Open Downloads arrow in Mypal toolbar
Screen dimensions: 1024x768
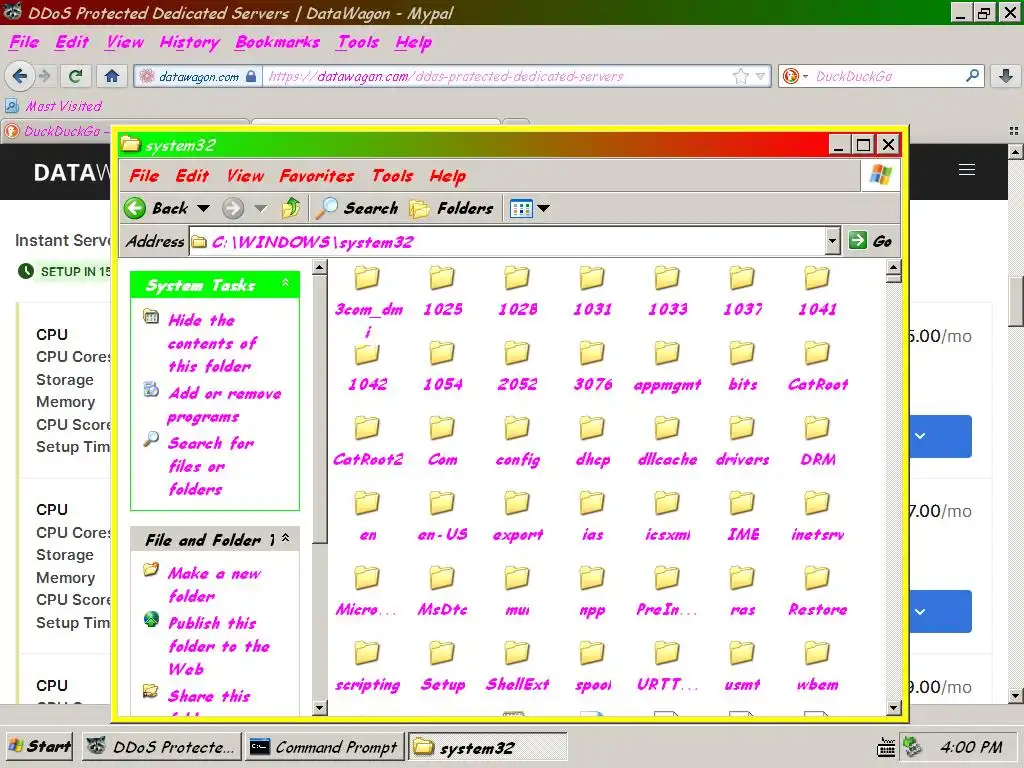click(x=1006, y=76)
